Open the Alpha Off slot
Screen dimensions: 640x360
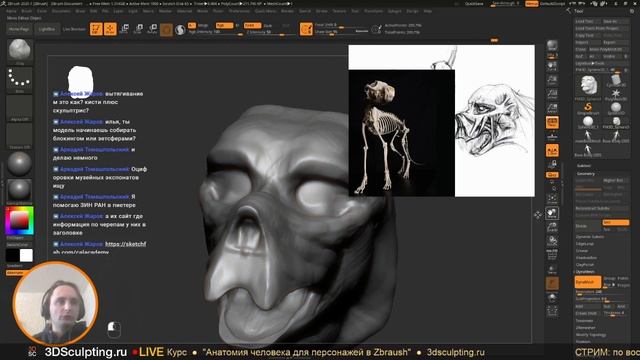pos(19,107)
